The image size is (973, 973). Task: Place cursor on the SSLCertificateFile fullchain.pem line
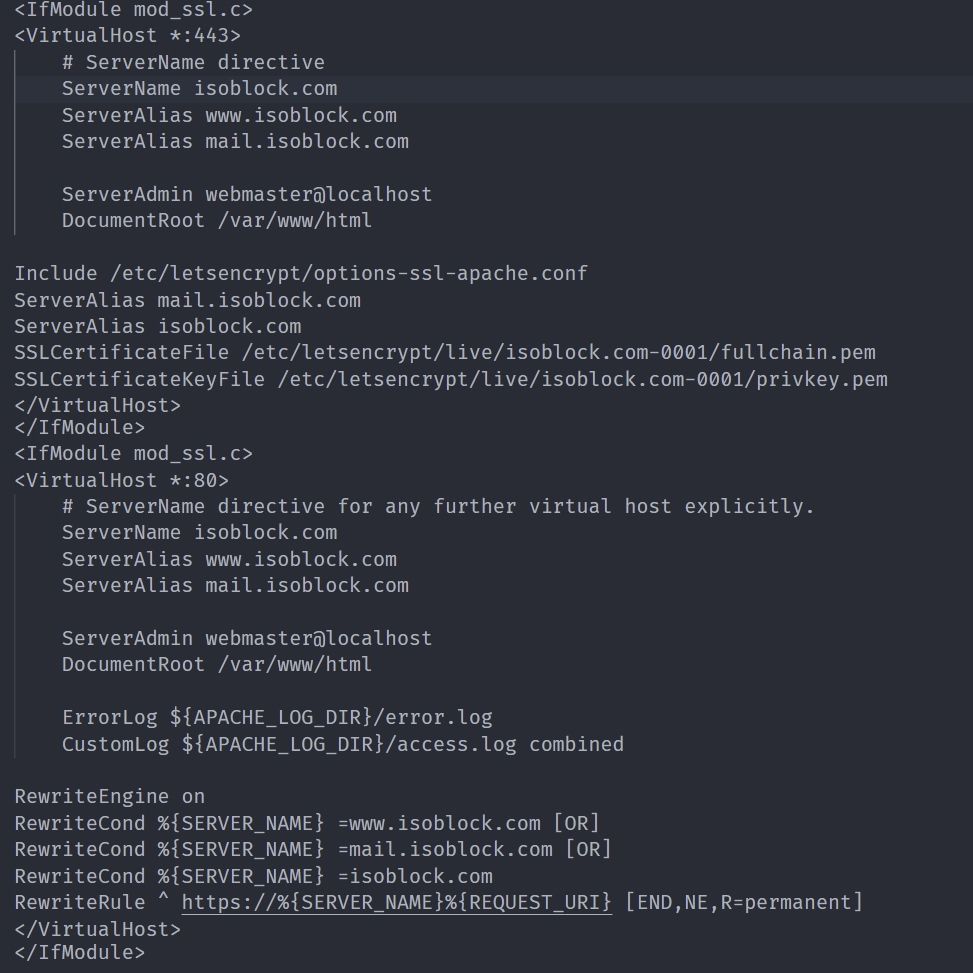(445, 353)
